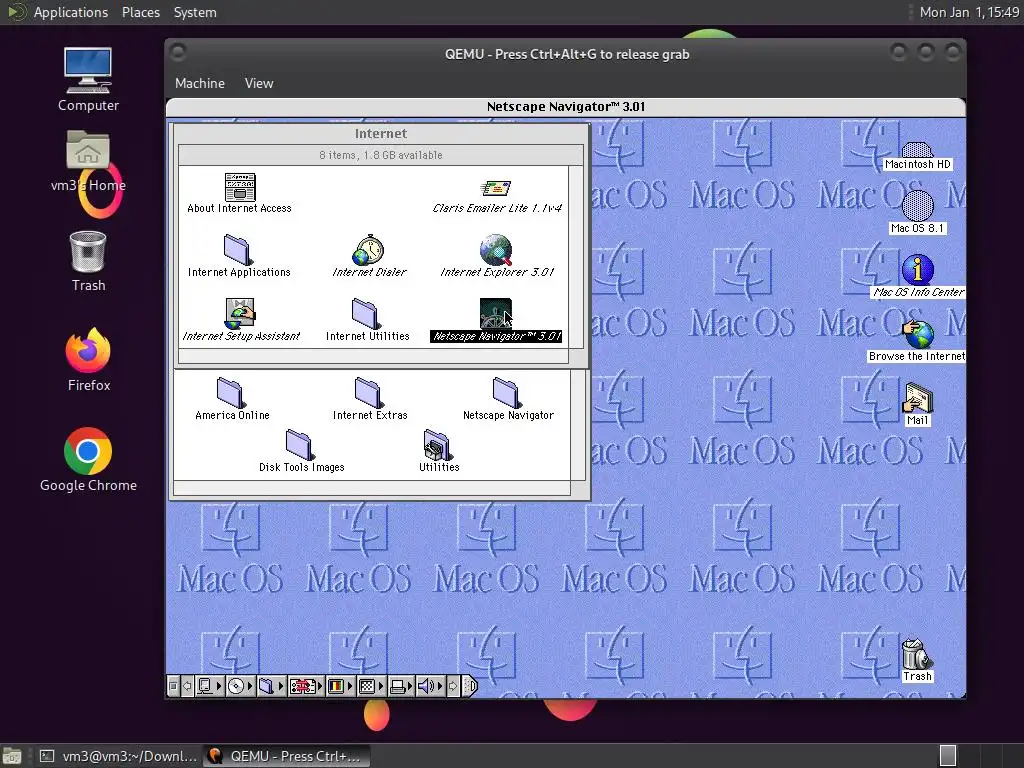The width and height of the screenshot is (1024, 768).
Task: Open the CD player Control Strip module
Action: coord(240,686)
